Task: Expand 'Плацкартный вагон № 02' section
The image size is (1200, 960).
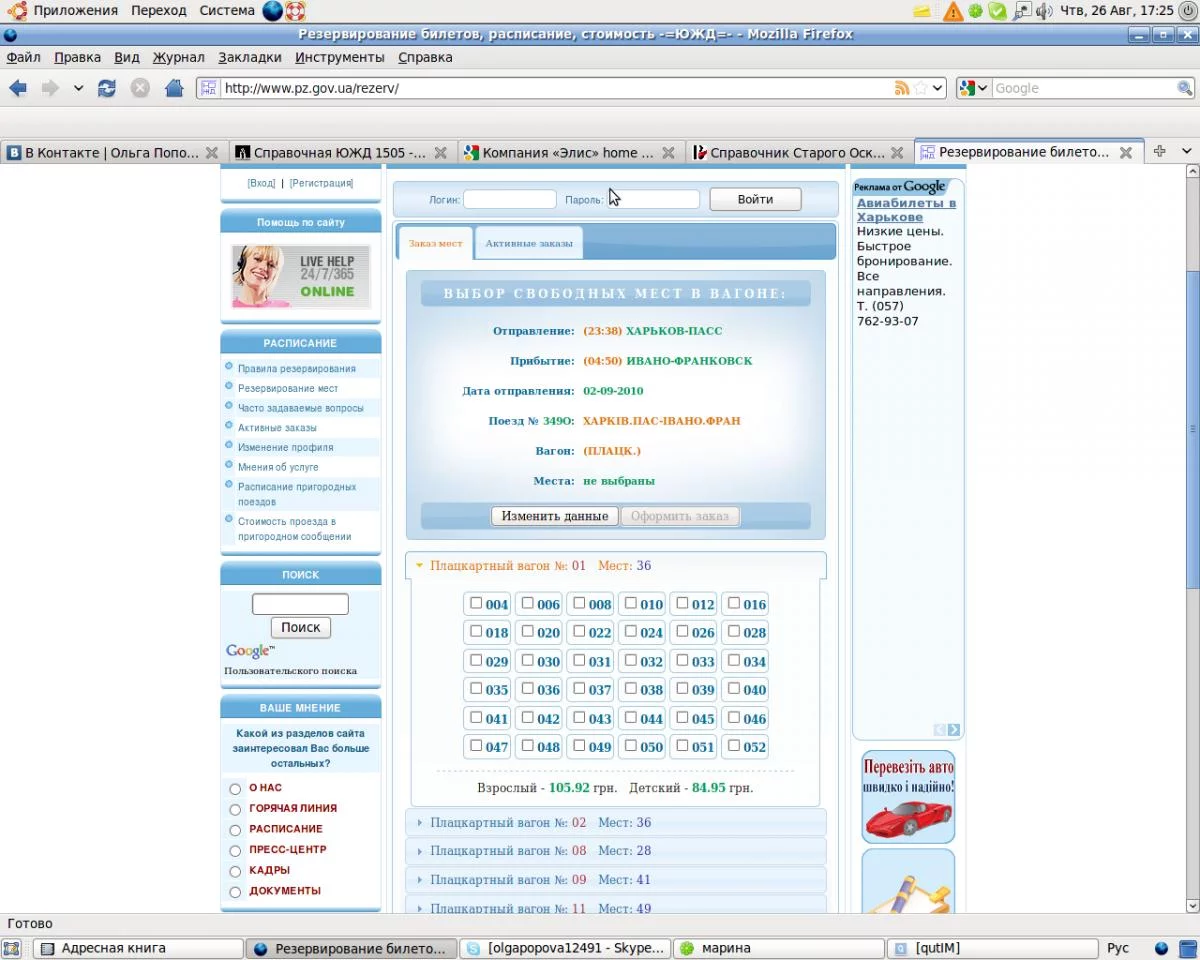Action: pyautogui.click(x=616, y=822)
